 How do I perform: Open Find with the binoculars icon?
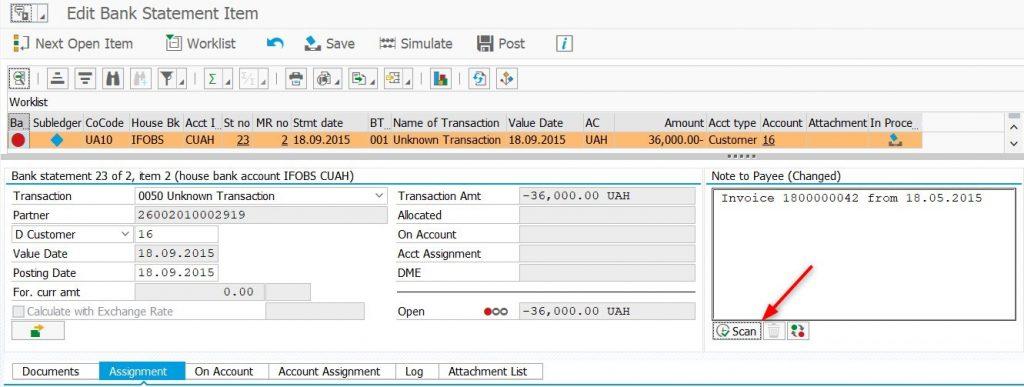click(112, 79)
